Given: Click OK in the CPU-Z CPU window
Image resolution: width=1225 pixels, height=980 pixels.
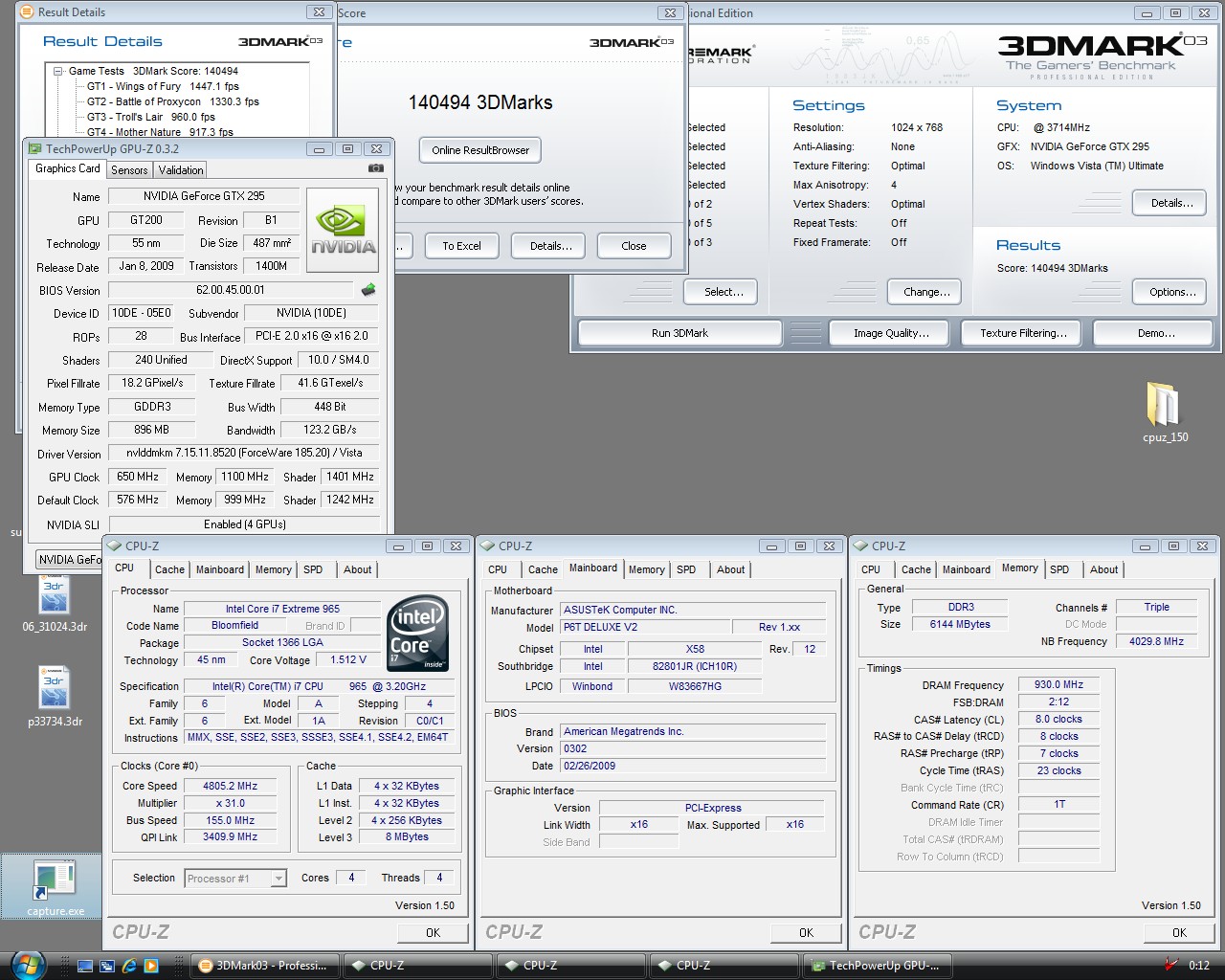Looking at the screenshot, I should pos(433,932).
